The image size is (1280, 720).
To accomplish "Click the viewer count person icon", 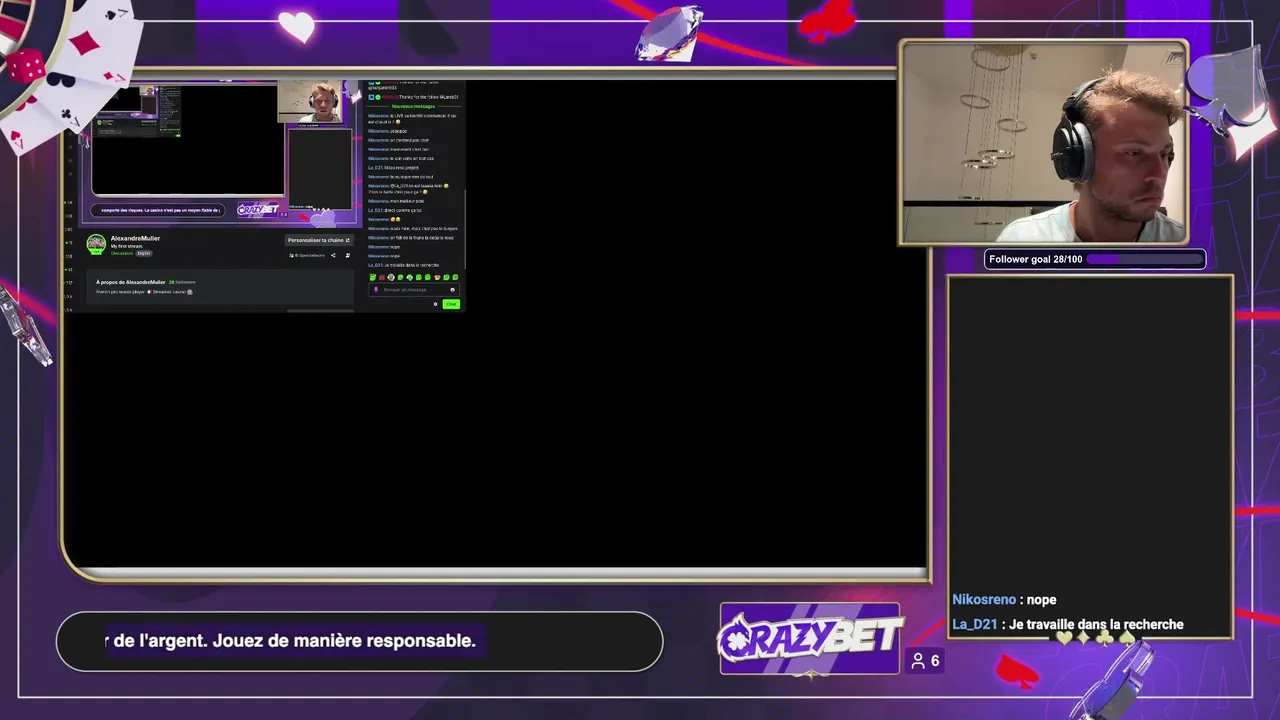I will click(918, 661).
